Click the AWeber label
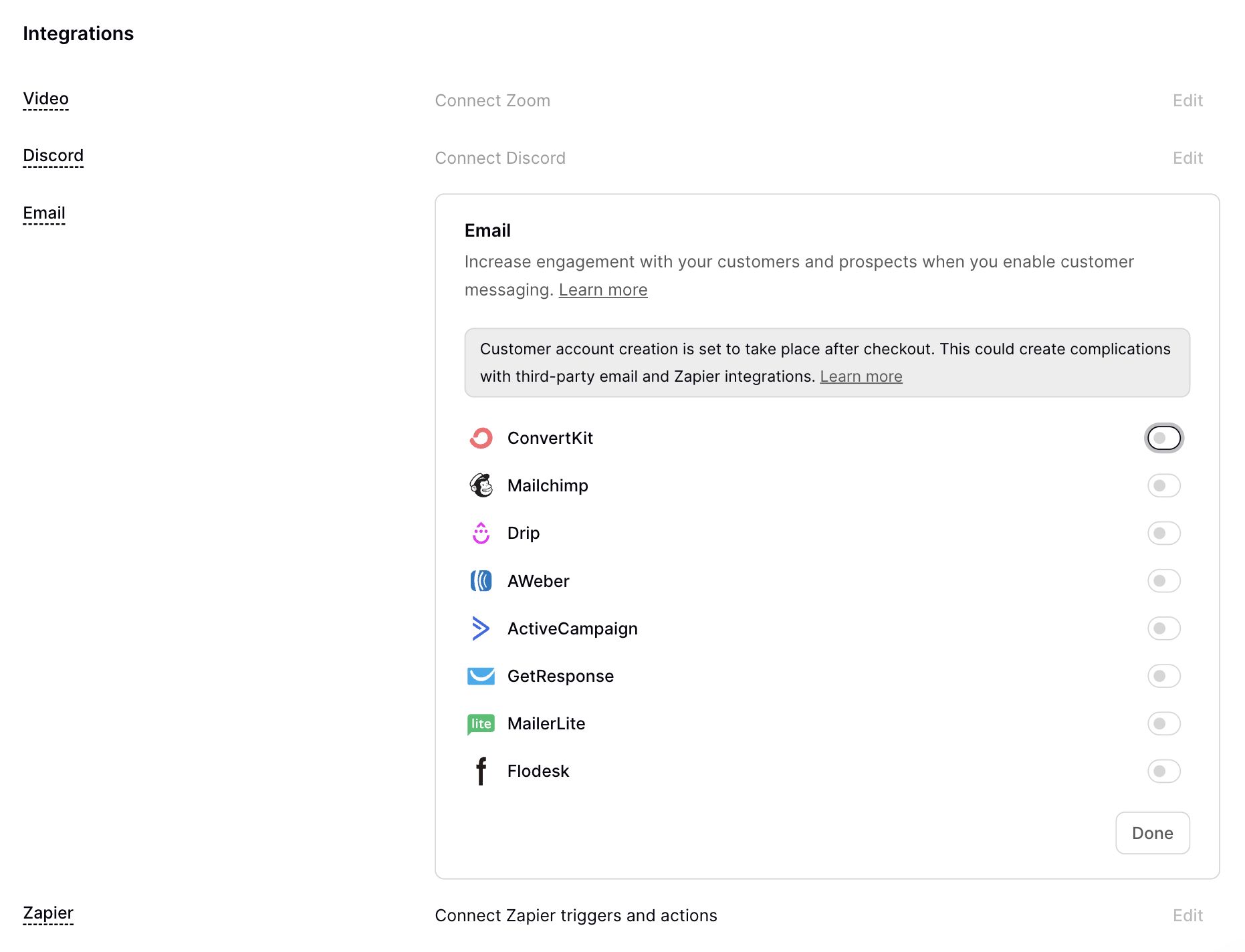 538,581
